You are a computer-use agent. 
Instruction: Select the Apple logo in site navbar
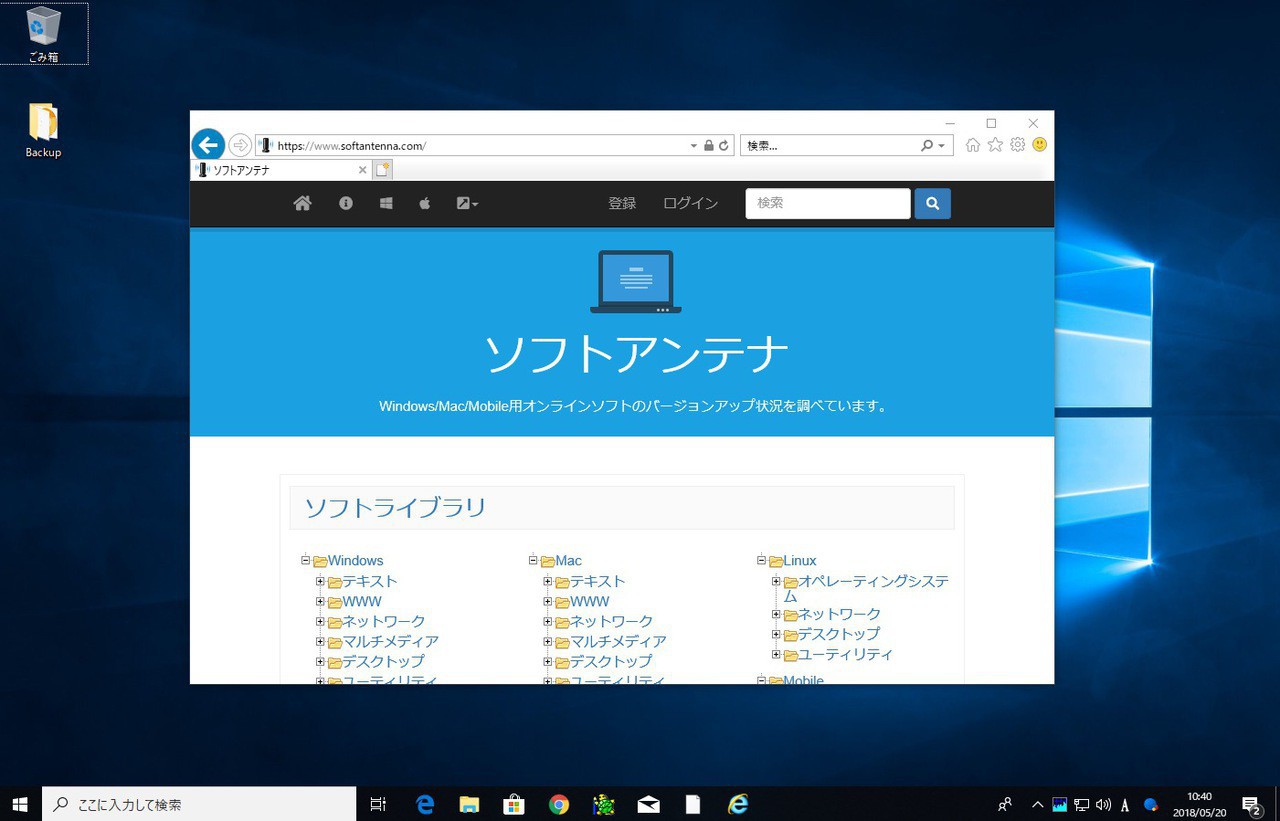(x=424, y=203)
